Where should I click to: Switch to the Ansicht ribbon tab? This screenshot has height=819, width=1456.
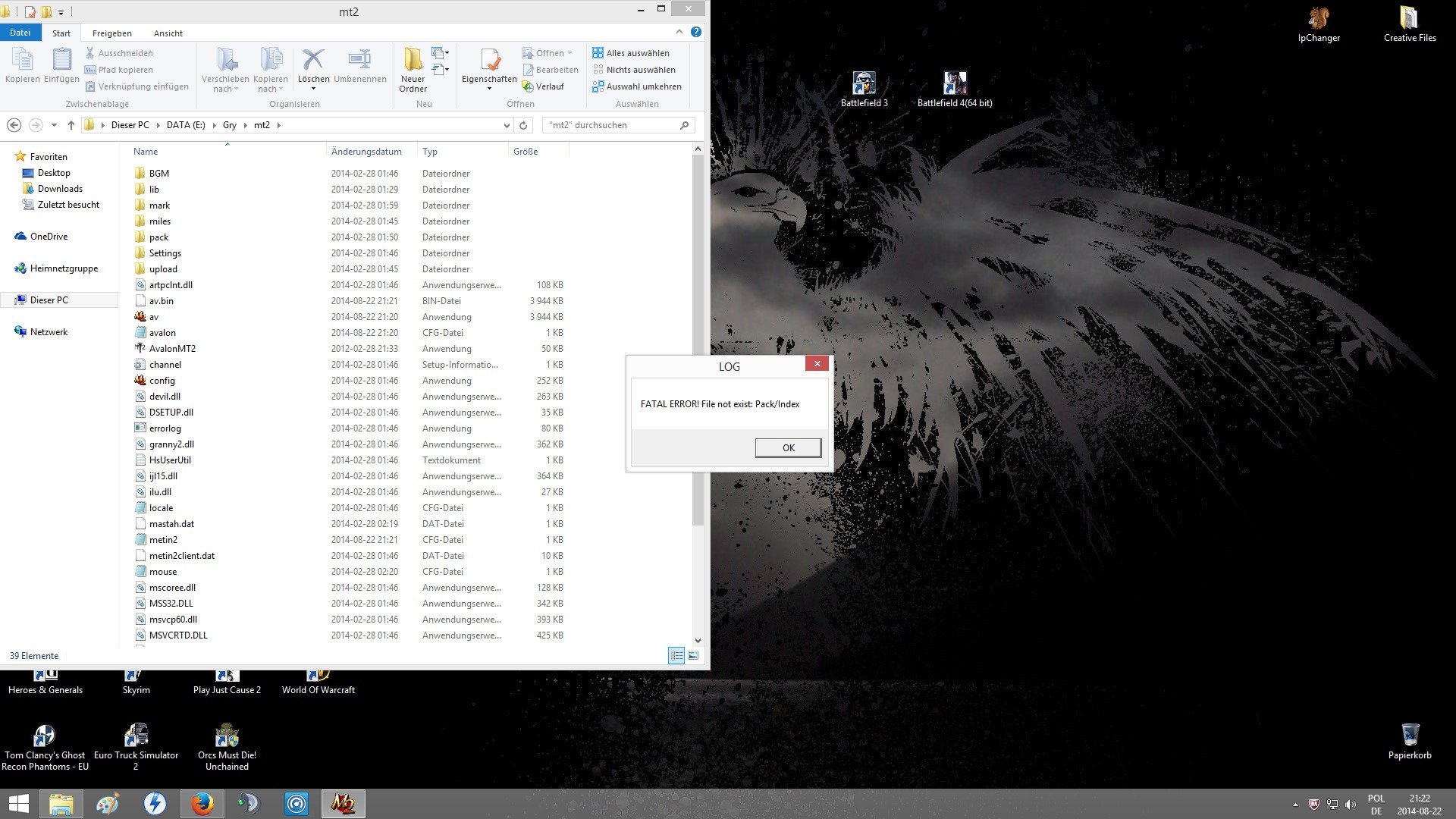click(x=168, y=33)
